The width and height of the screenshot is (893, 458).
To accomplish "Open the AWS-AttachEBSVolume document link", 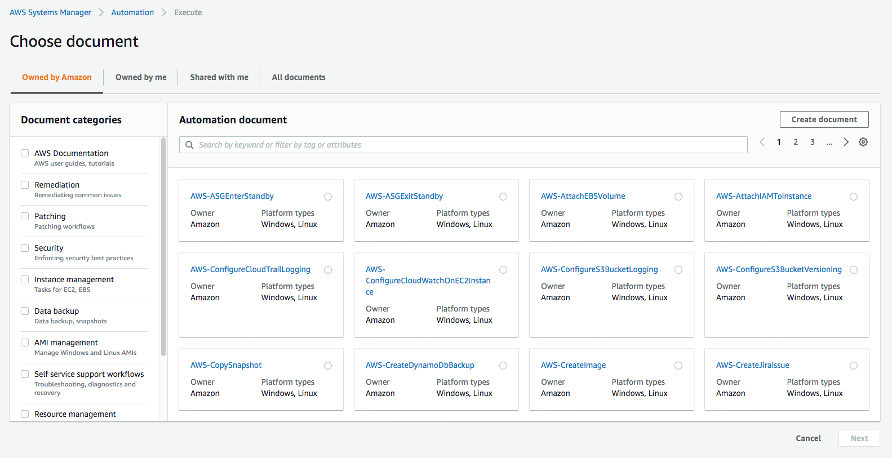I will (x=583, y=196).
